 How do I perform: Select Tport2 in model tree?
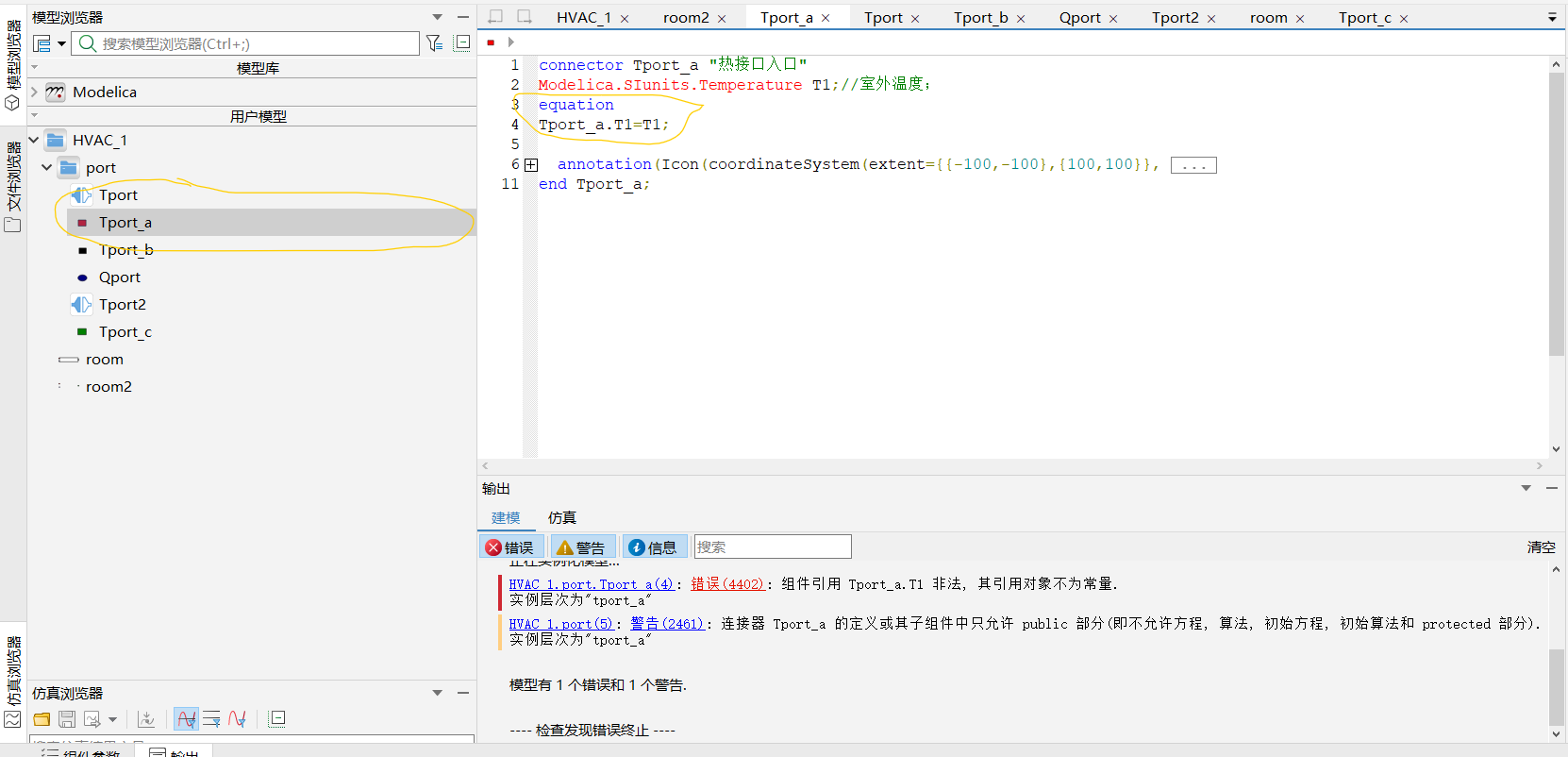(123, 304)
